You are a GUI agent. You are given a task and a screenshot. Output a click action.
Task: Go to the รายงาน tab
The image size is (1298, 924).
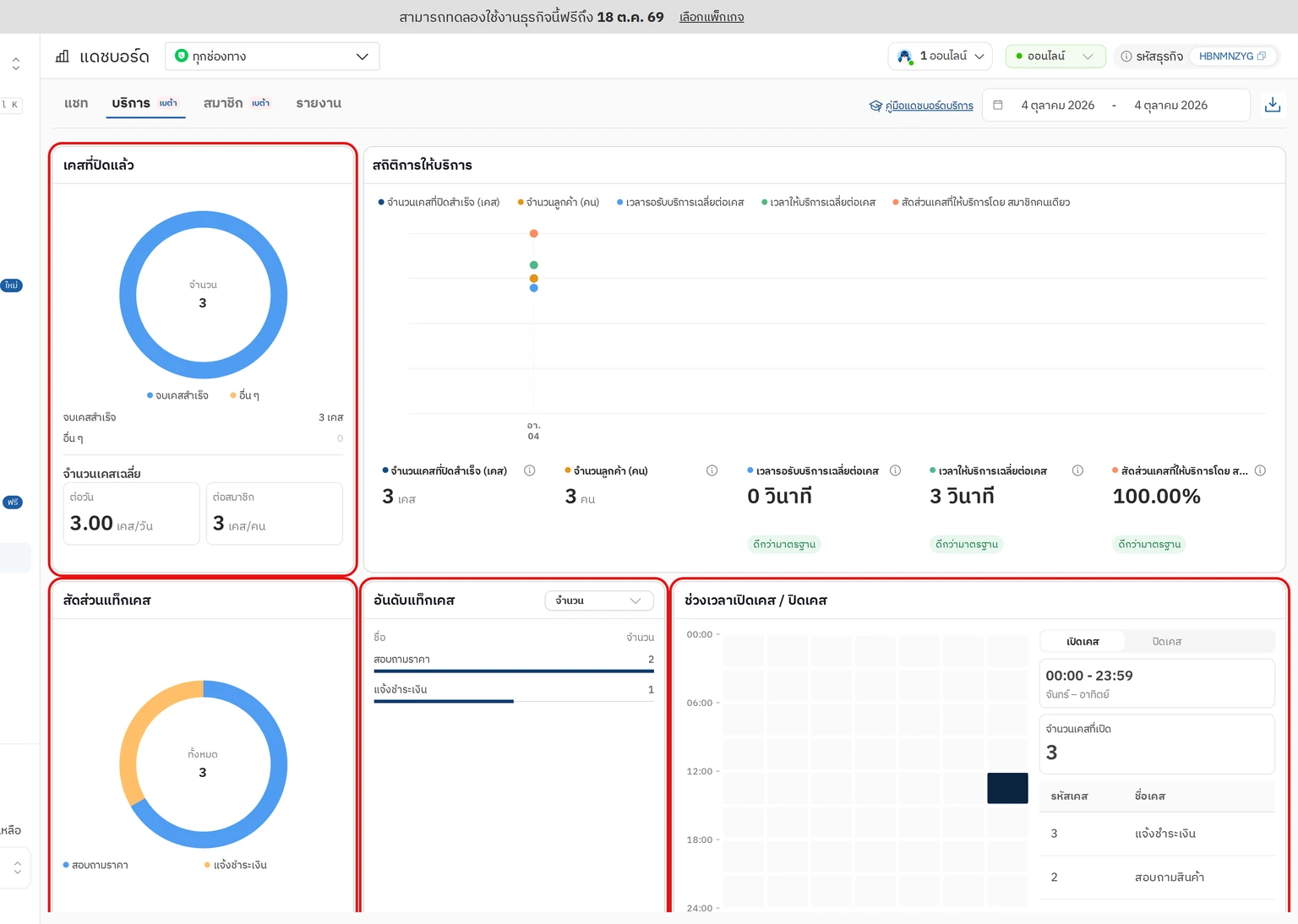point(319,103)
